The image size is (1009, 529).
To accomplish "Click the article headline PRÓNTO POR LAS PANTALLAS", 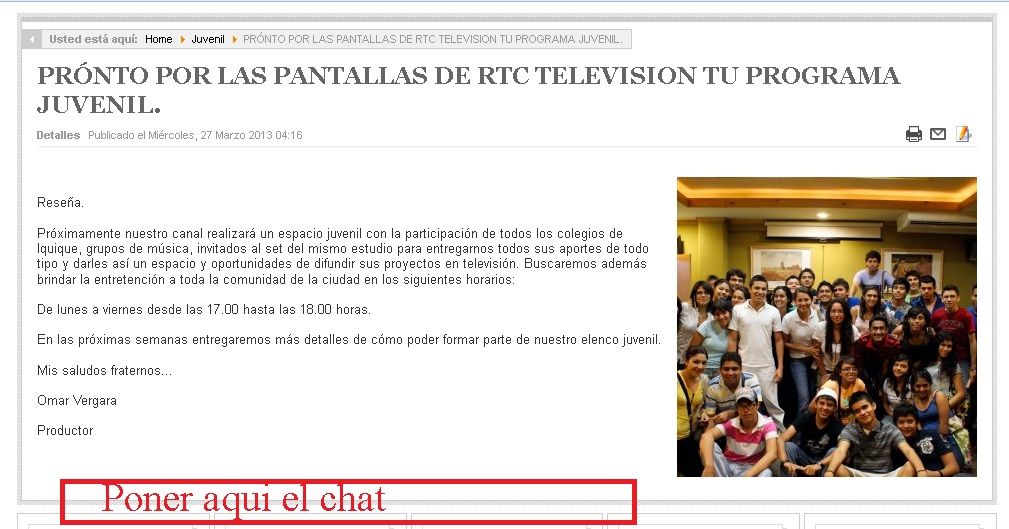I will point(468,89).
